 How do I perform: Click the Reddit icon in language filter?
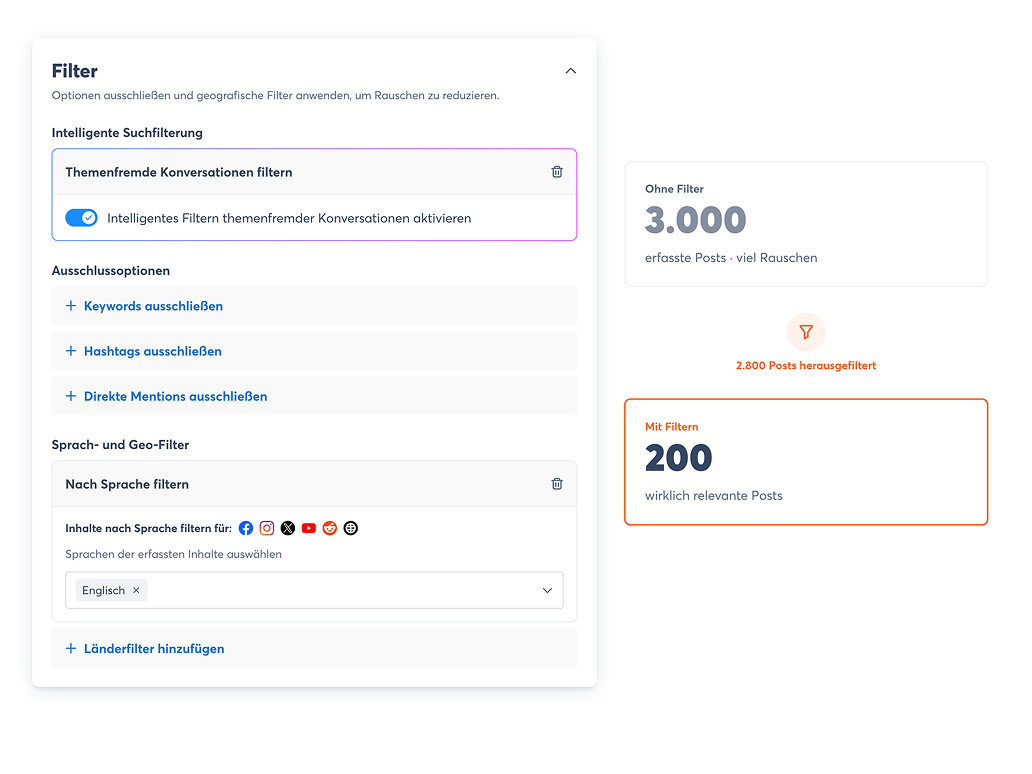330,528
